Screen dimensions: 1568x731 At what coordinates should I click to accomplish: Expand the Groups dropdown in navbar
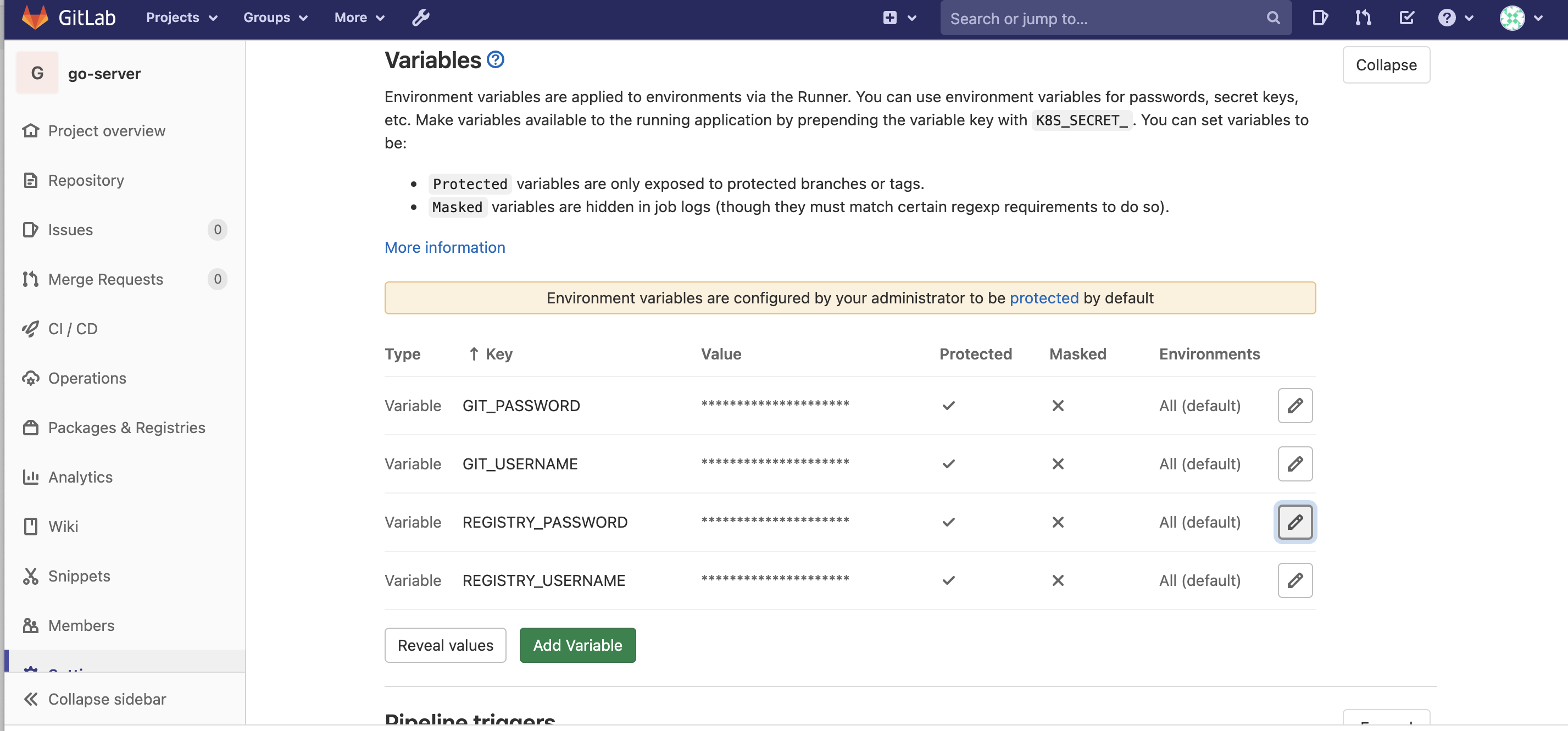pyautogui.click(x=275, y=18)
